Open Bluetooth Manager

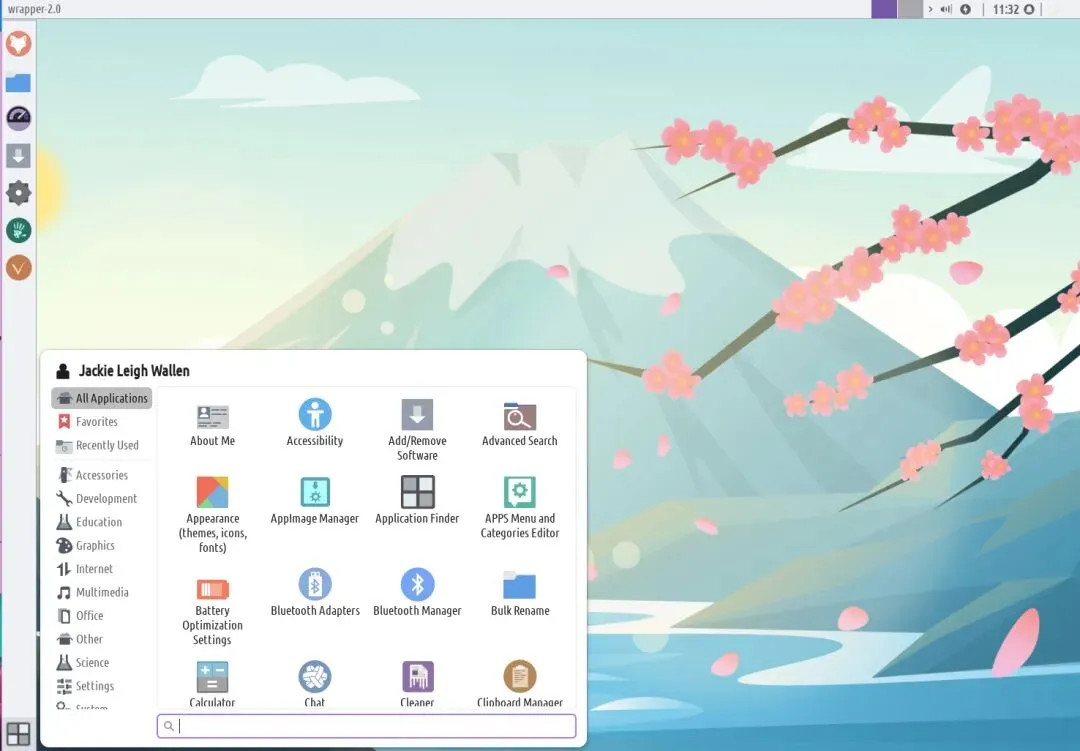[417, 593]
